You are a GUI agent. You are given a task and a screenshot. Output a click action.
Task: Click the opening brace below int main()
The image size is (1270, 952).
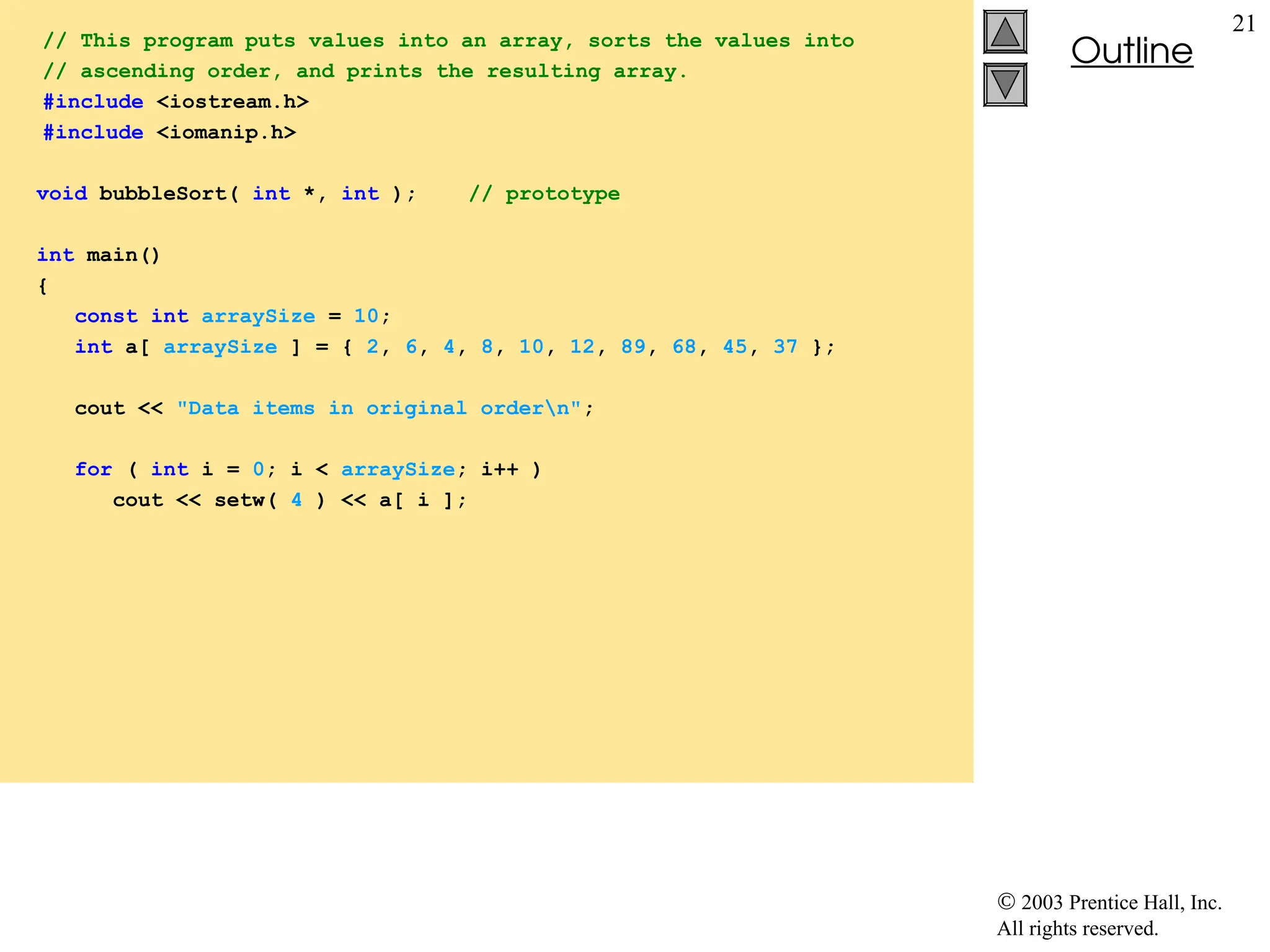(42, 286)
